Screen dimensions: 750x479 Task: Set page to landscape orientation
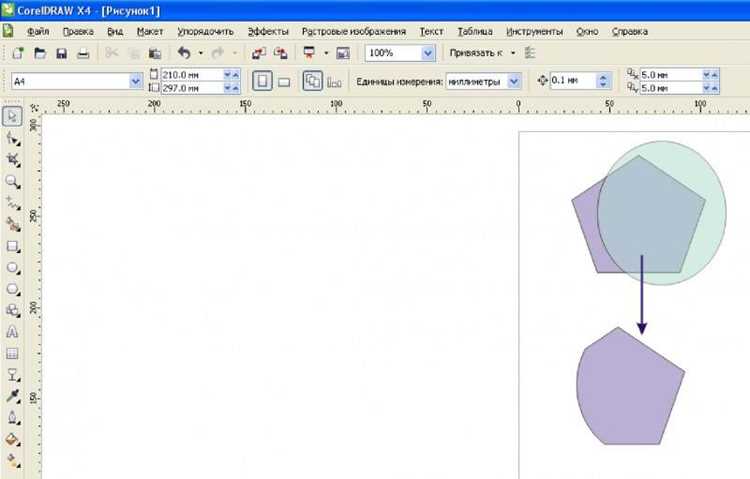284,82
